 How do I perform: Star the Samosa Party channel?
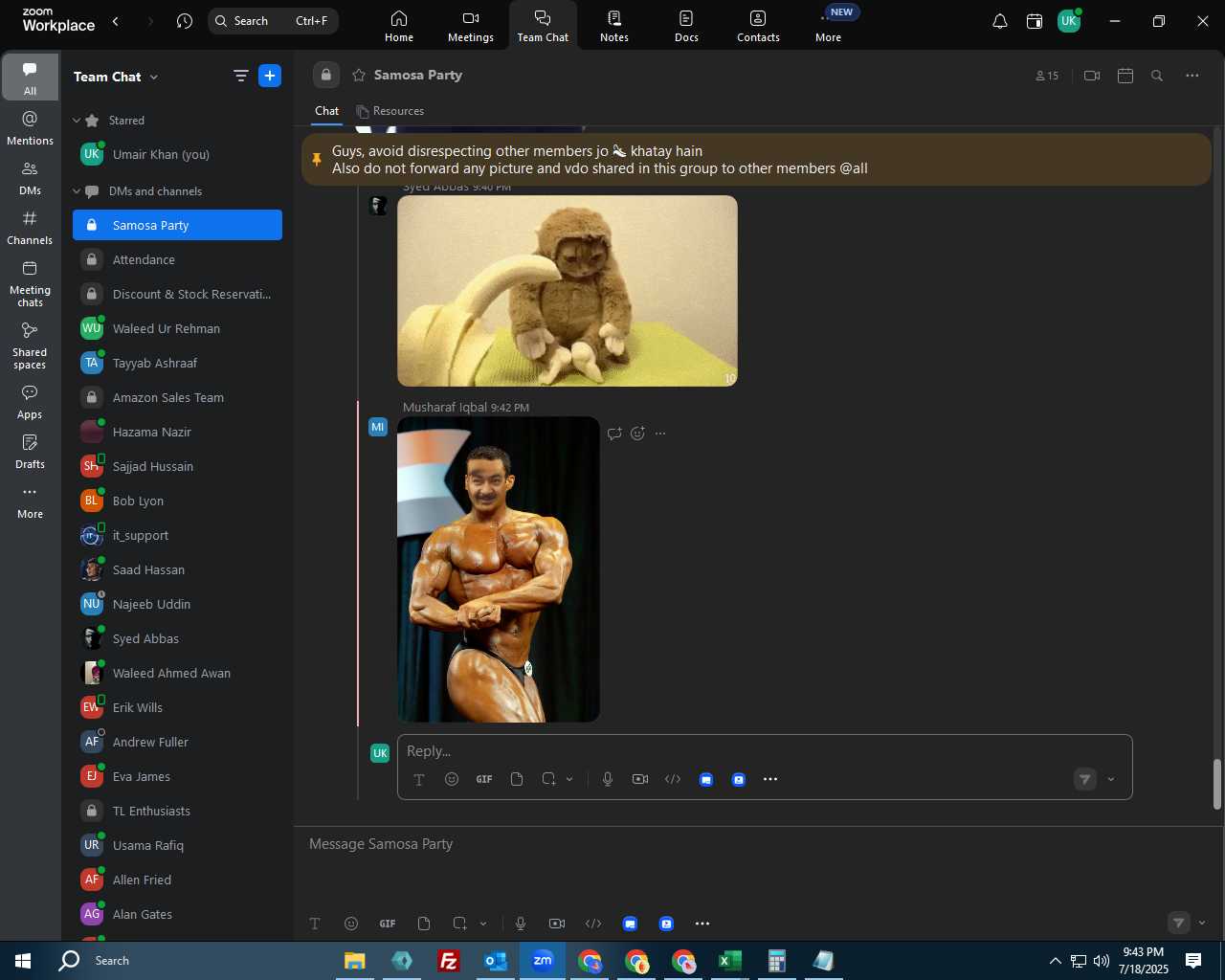359,75
